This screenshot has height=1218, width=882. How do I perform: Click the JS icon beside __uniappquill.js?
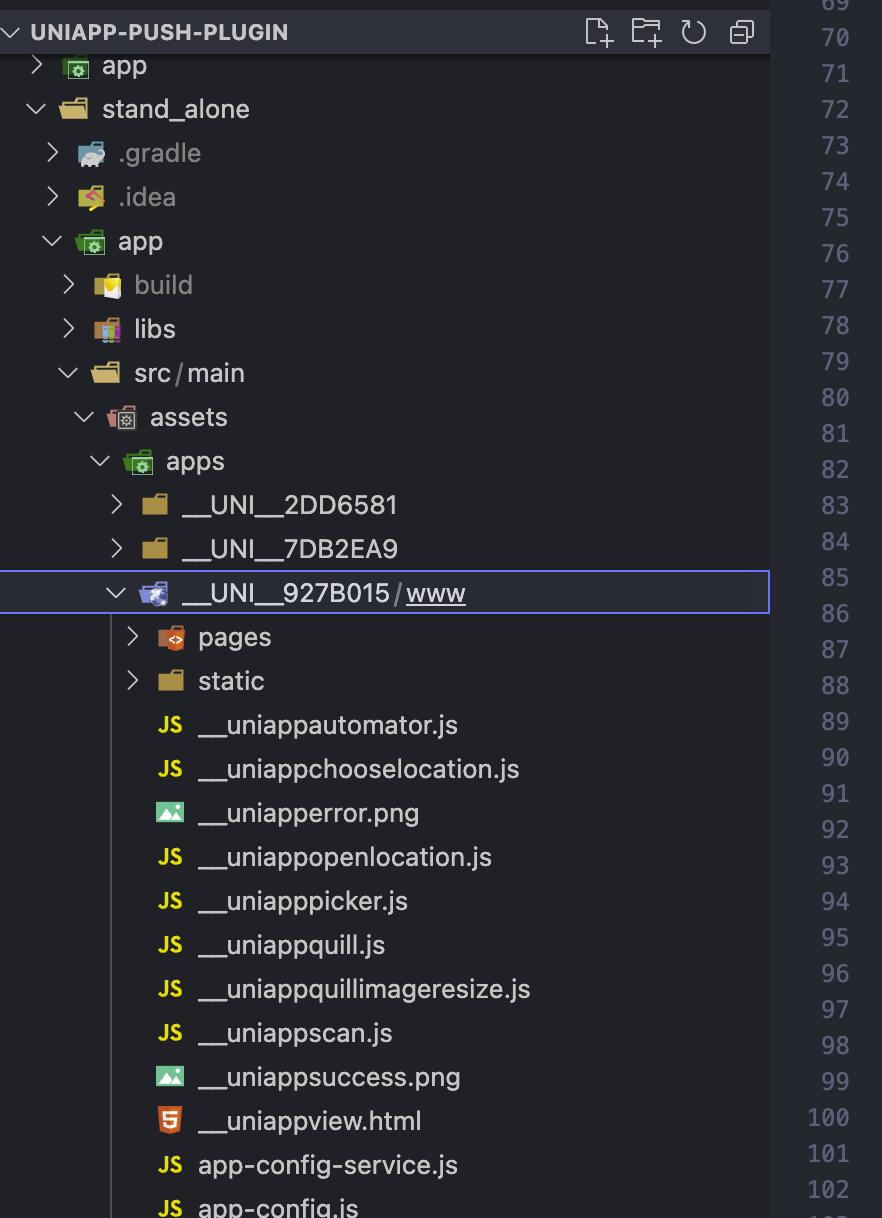170,945
